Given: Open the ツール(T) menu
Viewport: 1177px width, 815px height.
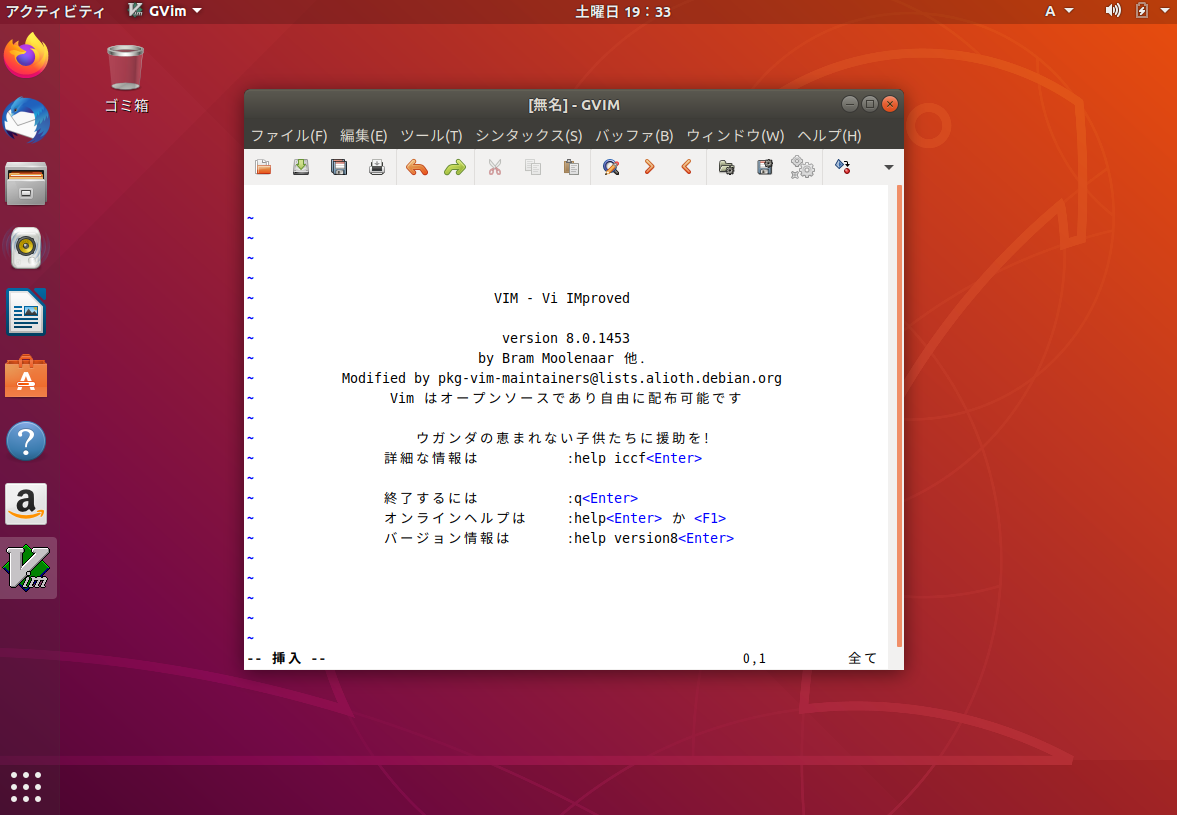Looking at the screenshot, I should pyautogui.click(x=431, y=136).
